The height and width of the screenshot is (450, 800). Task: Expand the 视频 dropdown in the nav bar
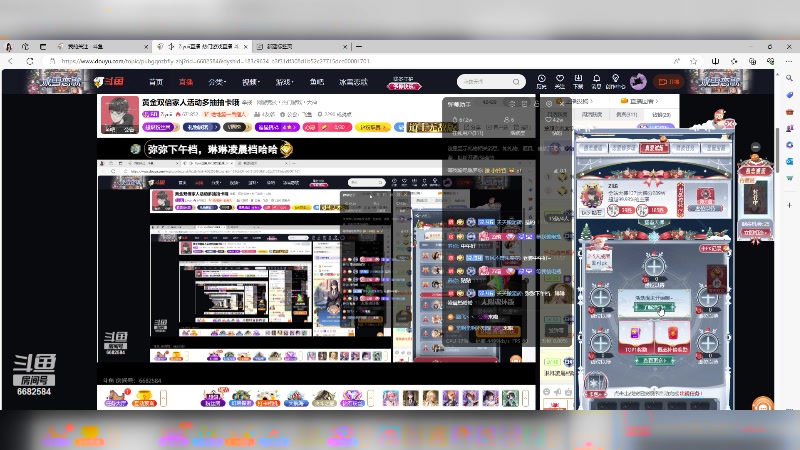(251, 82)
